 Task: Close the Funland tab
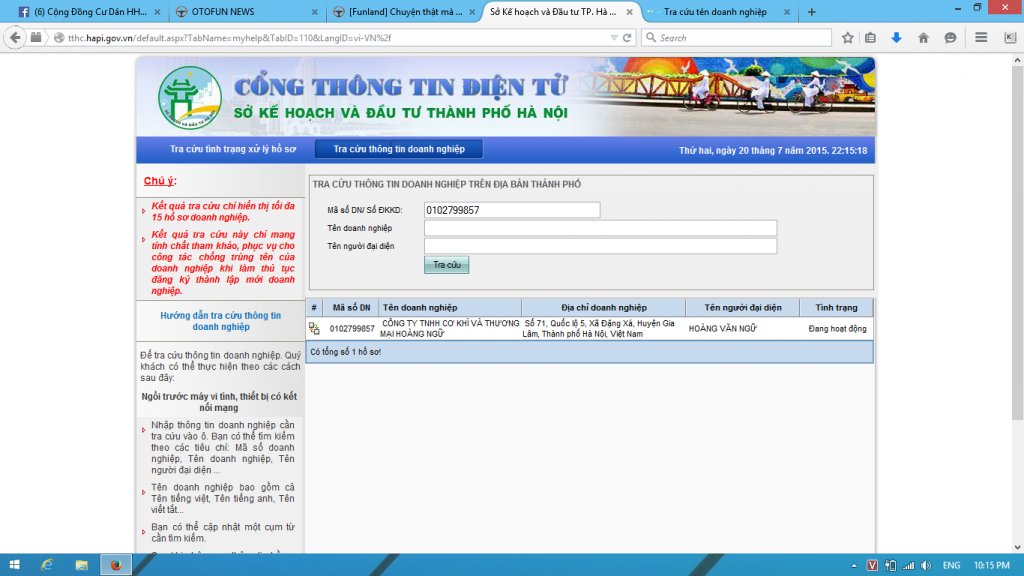(472, 12)
